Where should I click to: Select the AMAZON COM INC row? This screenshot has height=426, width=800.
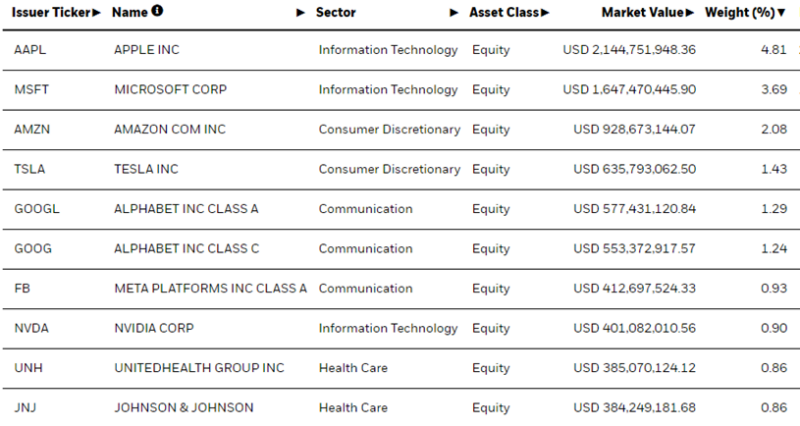point(400,130)
